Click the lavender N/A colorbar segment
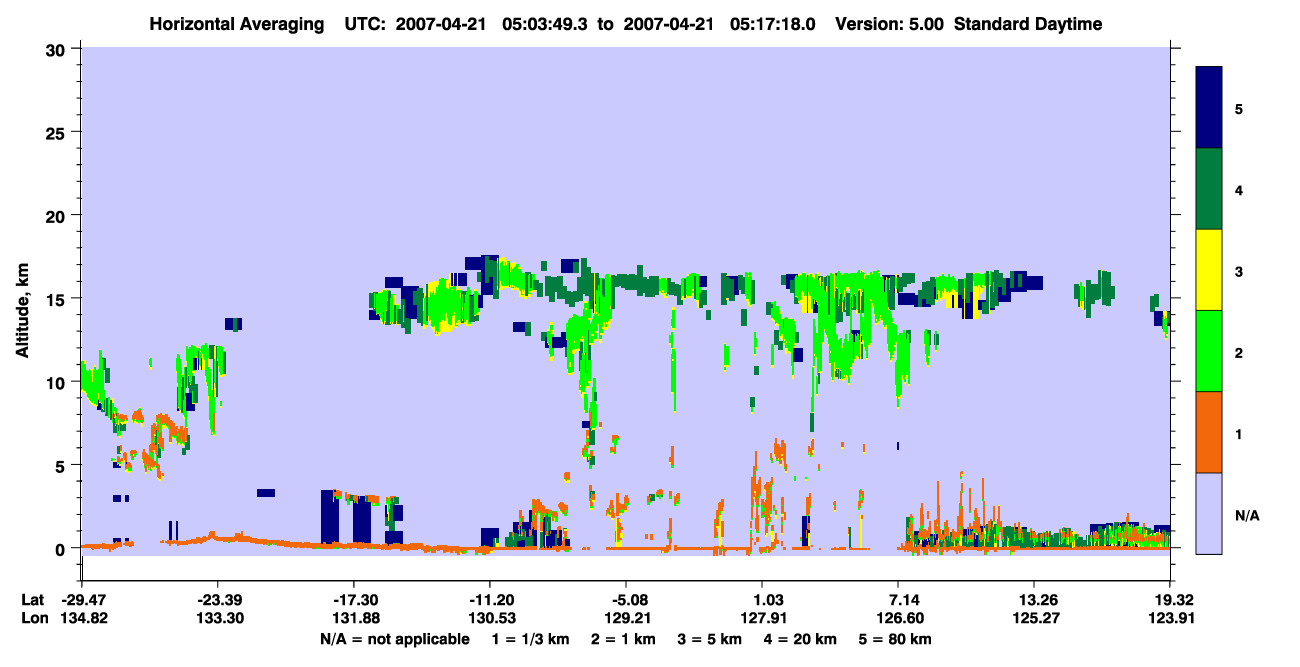This screenshot has height=667, width=1300. tap(1209, 512)
